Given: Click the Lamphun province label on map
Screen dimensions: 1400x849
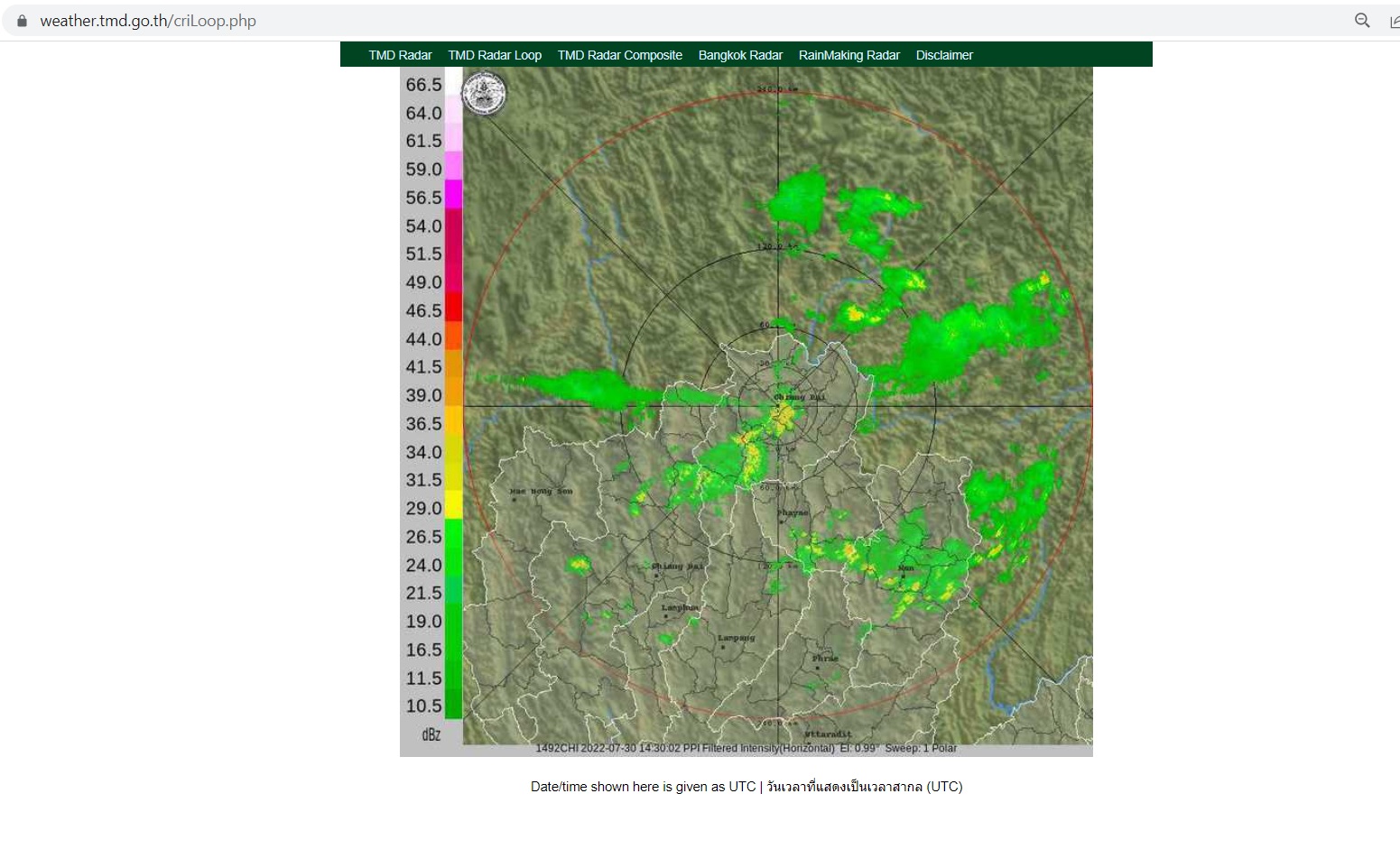Looking at the screenshot, I should click(x=680, y=607).
